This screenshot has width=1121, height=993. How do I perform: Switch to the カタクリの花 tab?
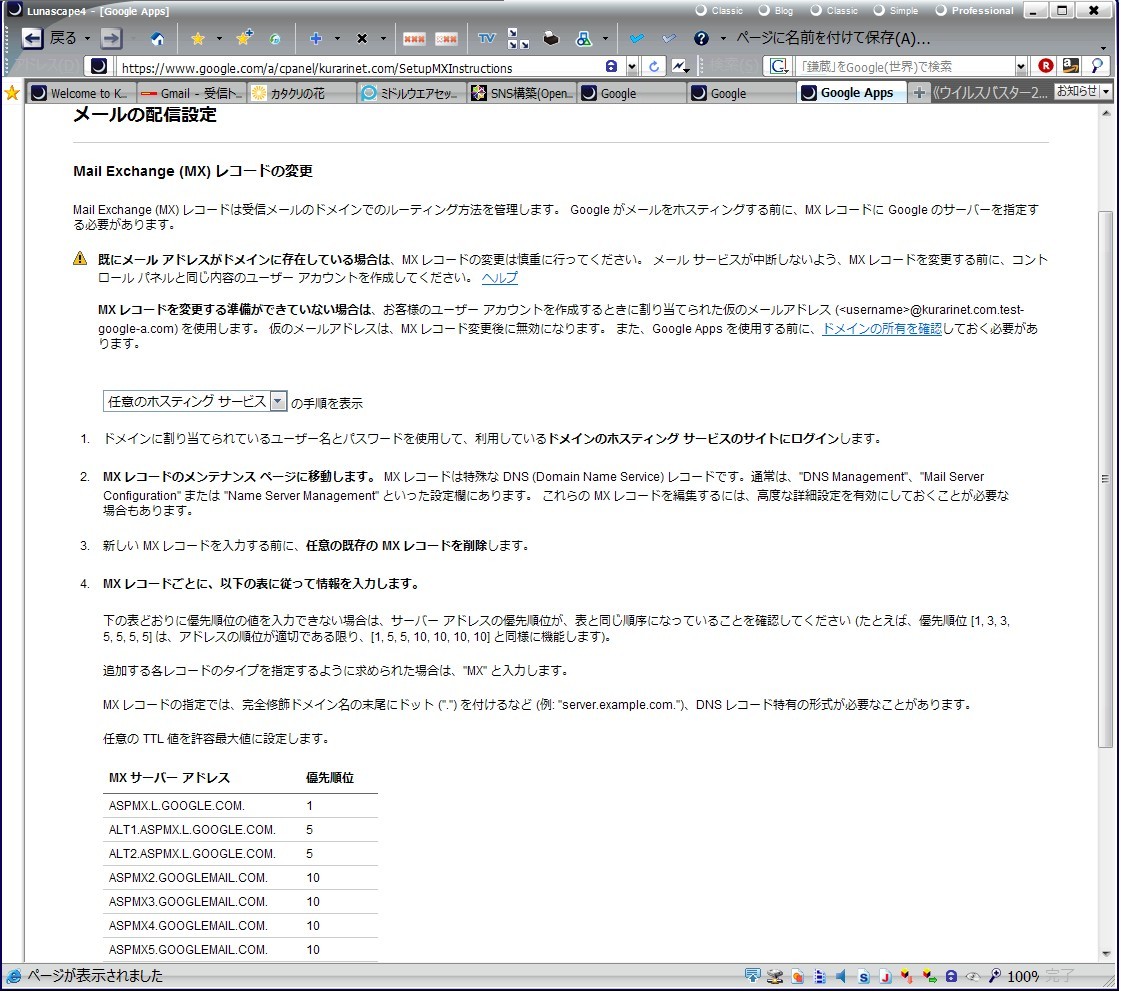[x=302, y=94]
